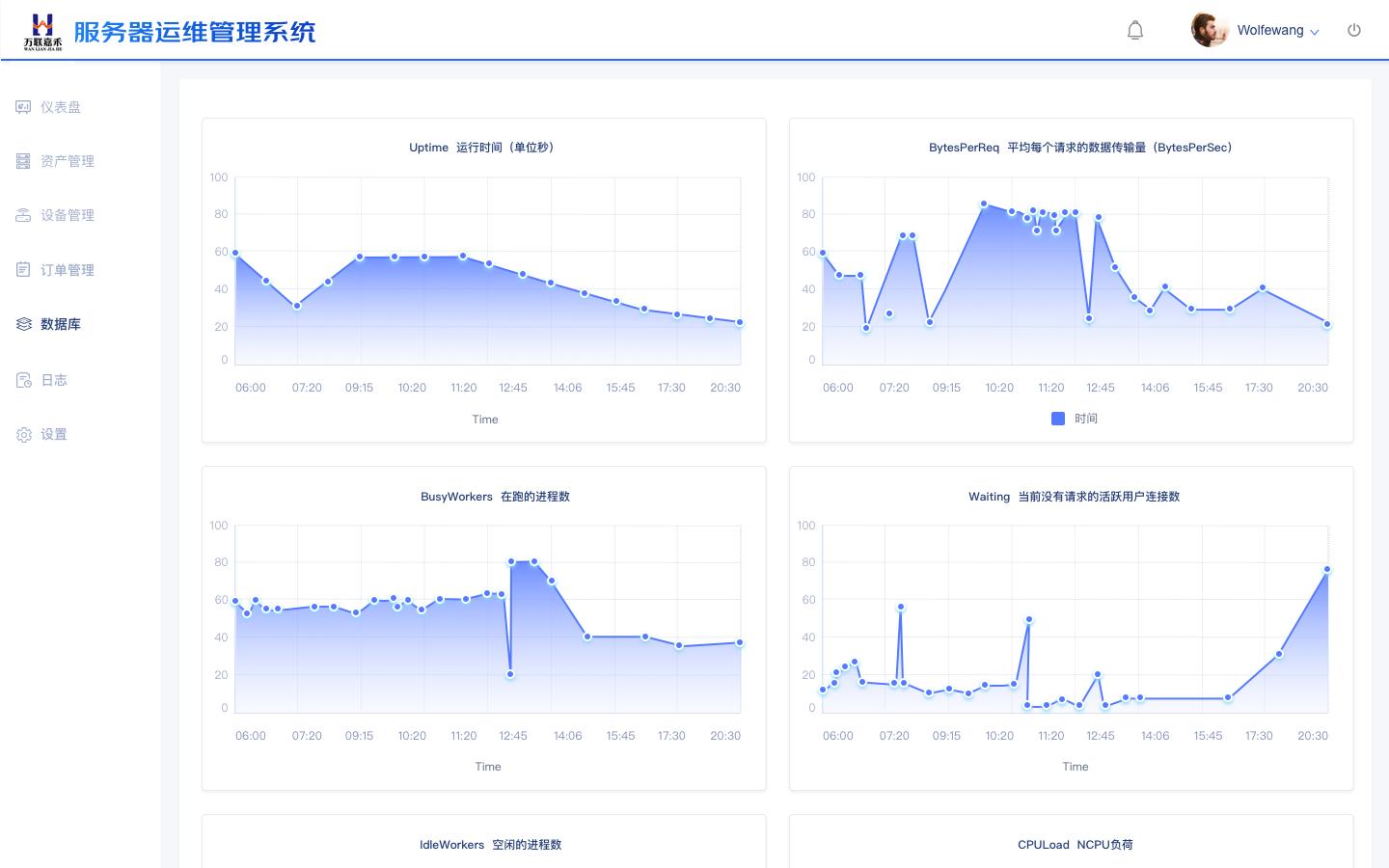The image size is (1389, 868).
Task: Click the 12:45 label on BusyWorkers chart
Action: point(513,736)
